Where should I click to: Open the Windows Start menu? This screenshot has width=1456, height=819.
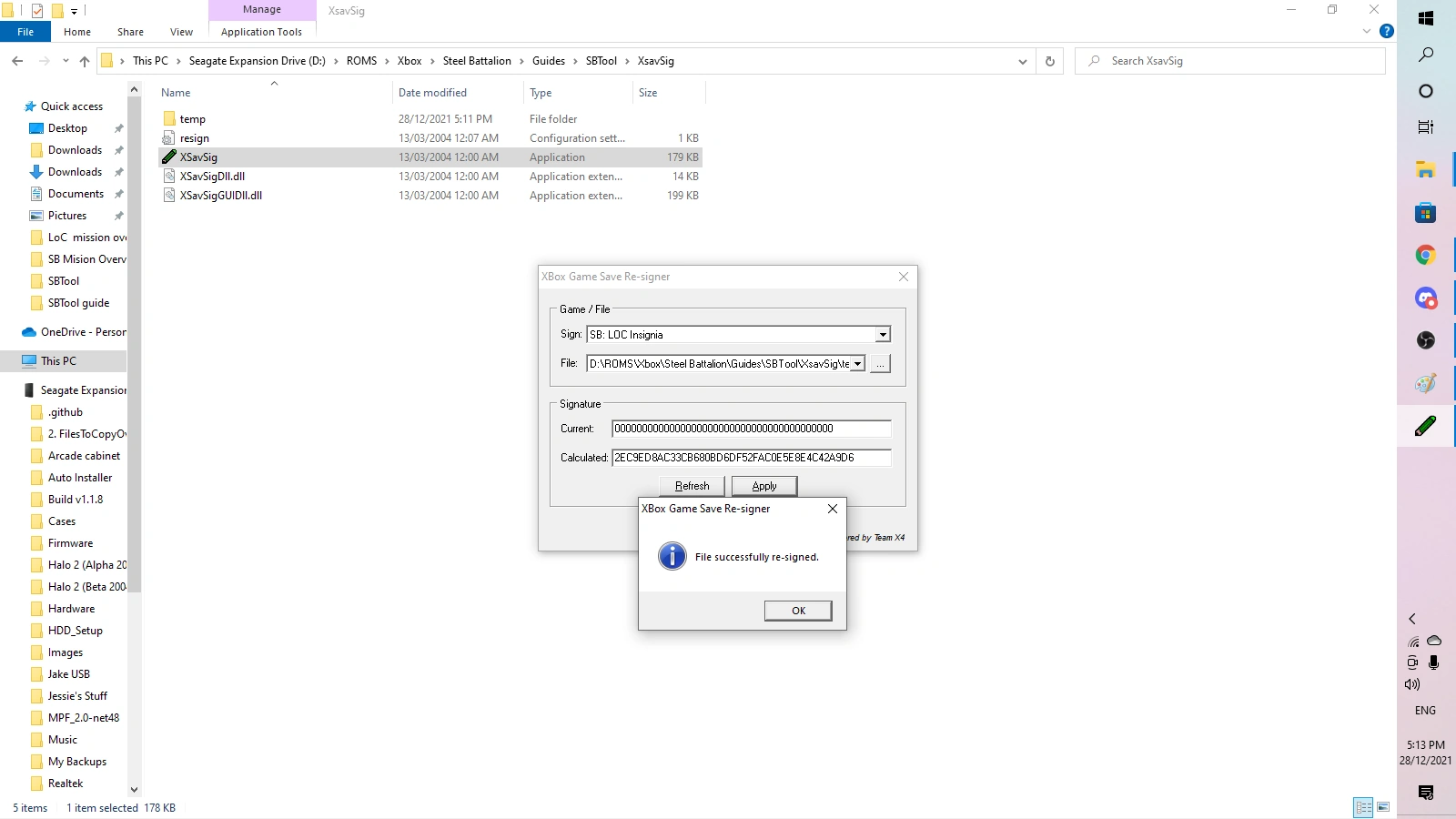[1426, 18]
